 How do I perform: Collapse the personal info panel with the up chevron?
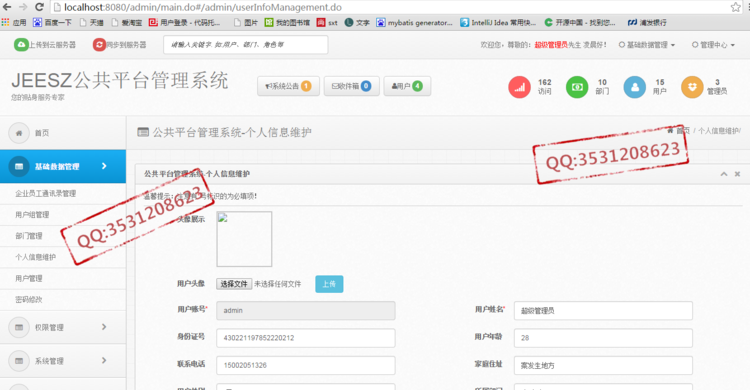pos(724,174)
